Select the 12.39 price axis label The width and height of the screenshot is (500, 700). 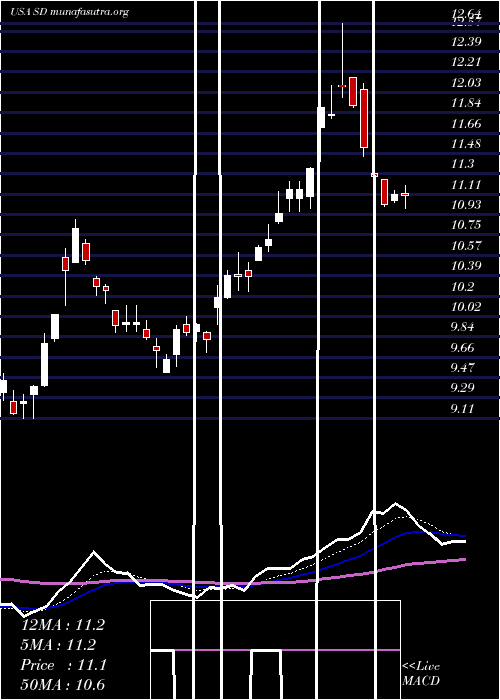pyautogui.click(x=466, y=42)
